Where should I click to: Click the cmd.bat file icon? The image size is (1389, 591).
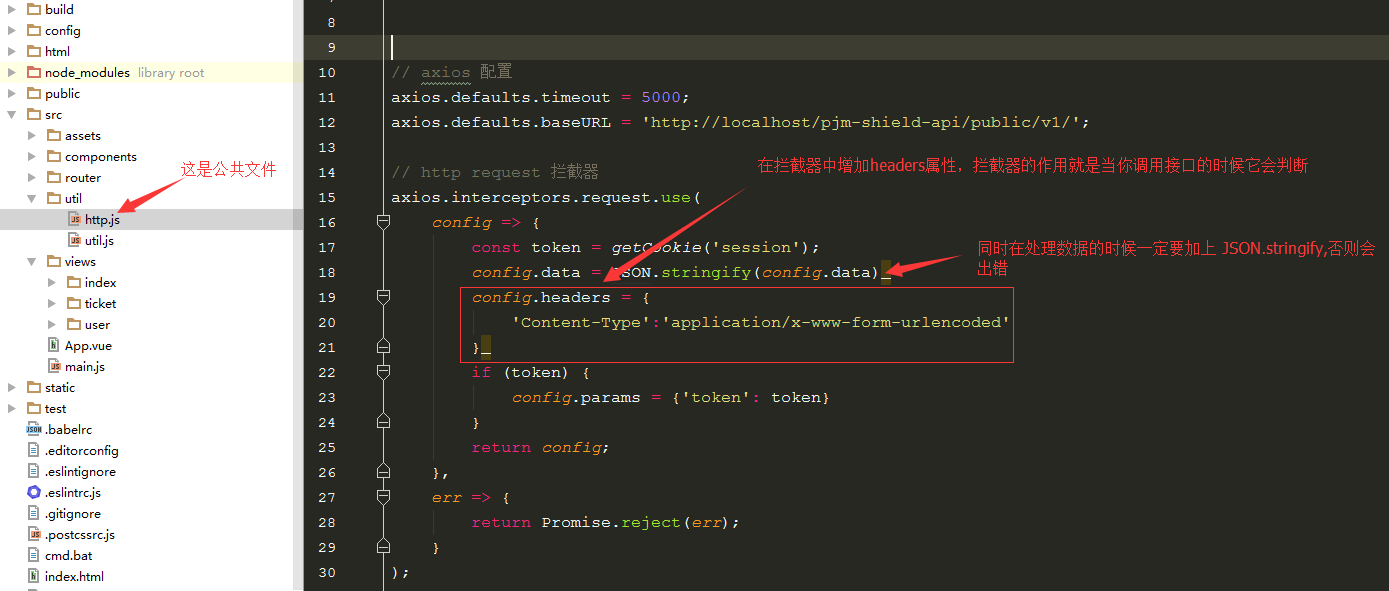33,555
